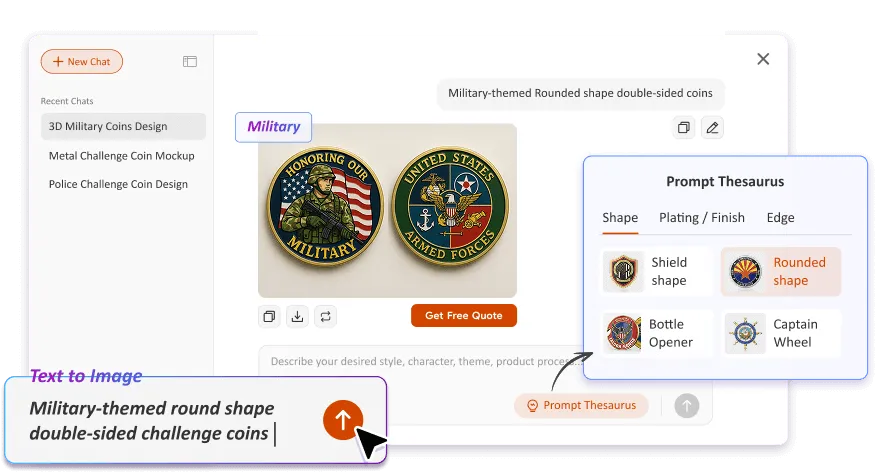Select the Rounded shape option
The width and height of the screenshot is (879, 475).
pos(781,271)
